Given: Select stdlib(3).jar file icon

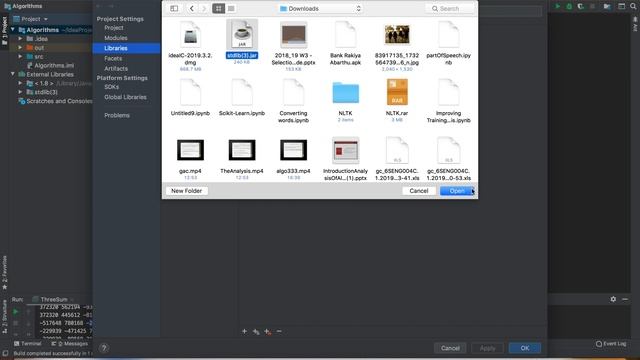Looking at the screenshot, I should click(x=242, y=34).
